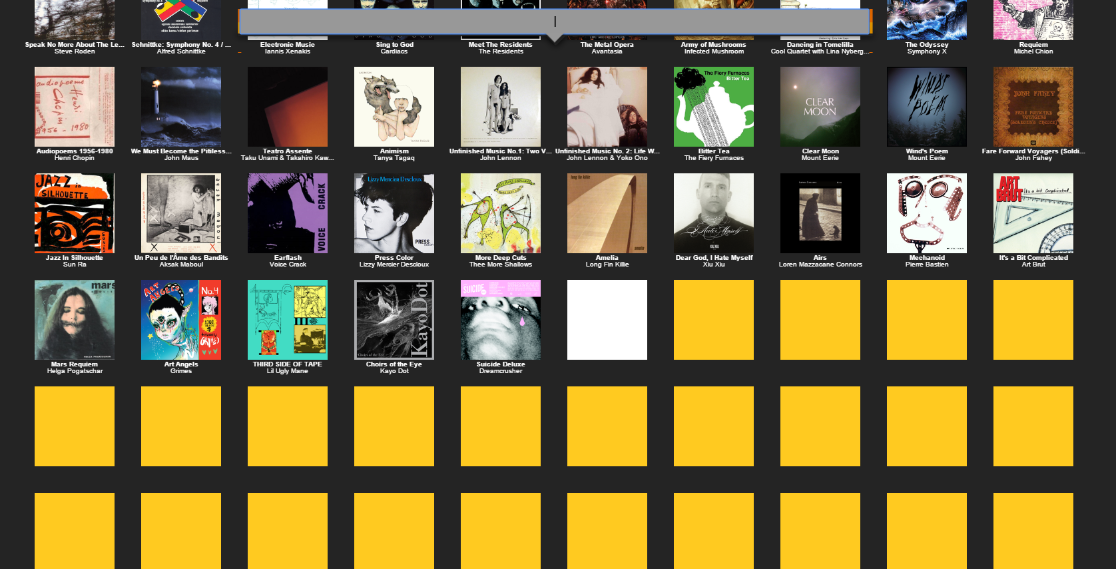Click the title 'Schnittke: Symphony No. 4 / ...'
Viewport: 1116px width, 569px height.
coord(181,44)
